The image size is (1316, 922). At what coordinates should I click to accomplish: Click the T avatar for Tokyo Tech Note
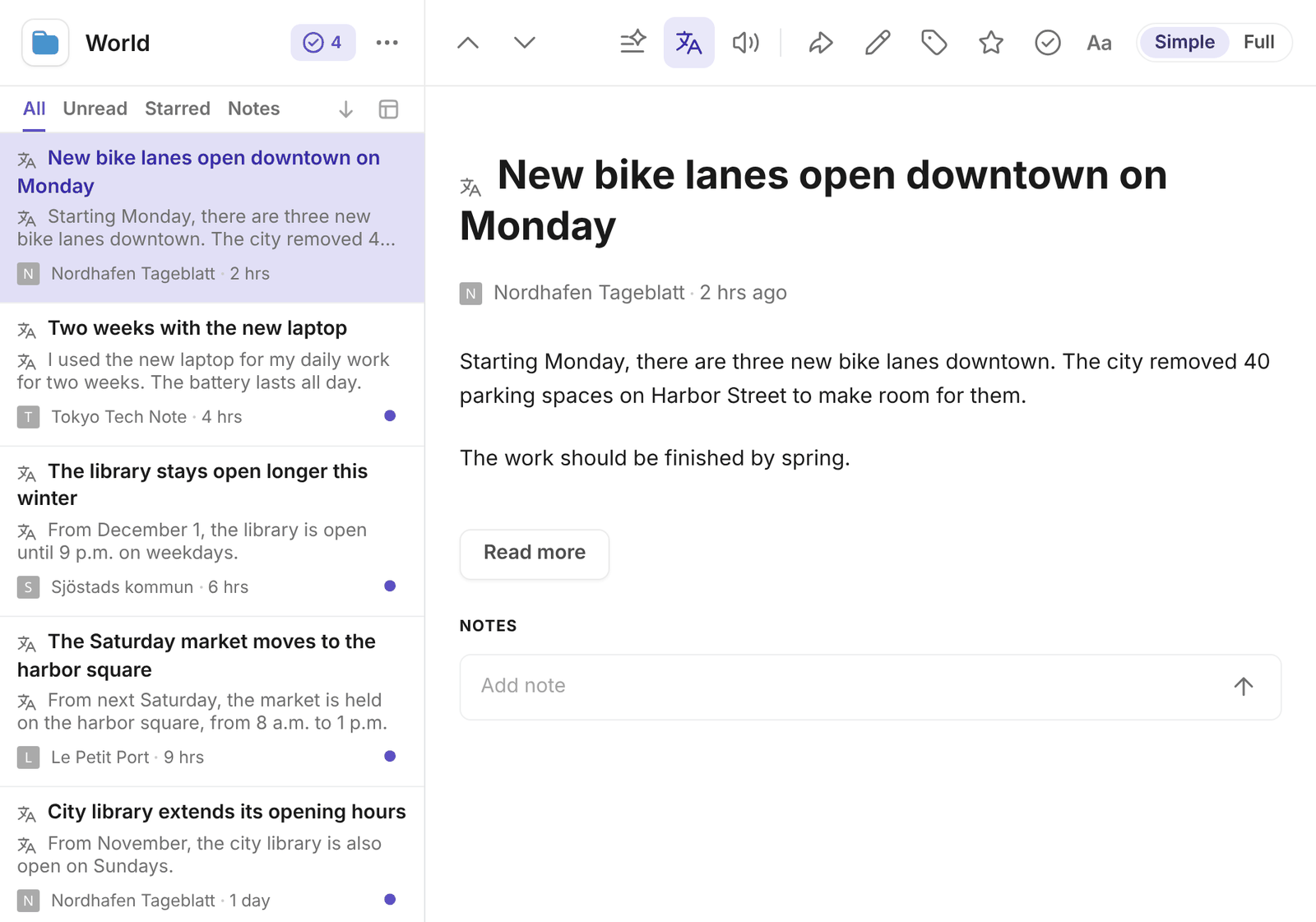point(29,417)
